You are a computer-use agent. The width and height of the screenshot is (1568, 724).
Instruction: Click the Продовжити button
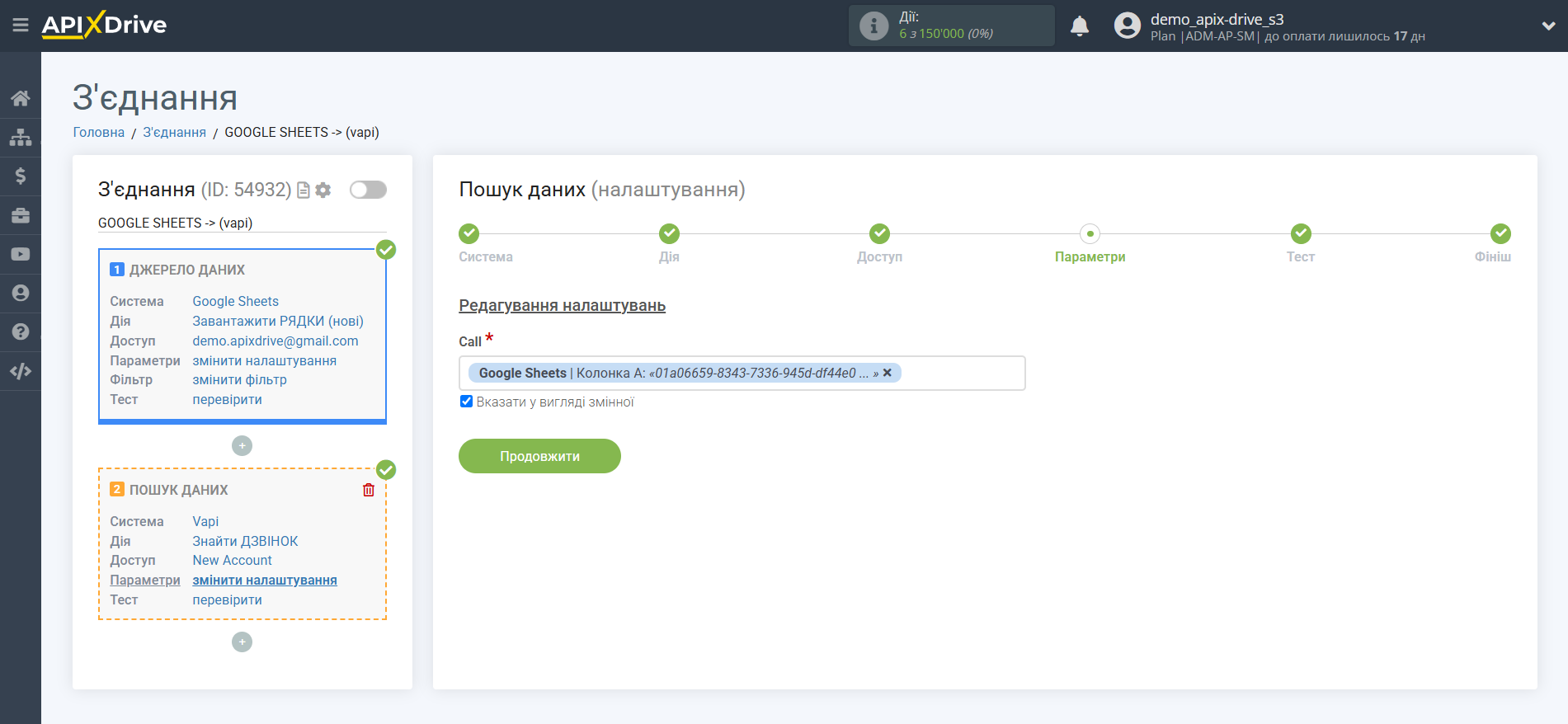pos(539,456)
